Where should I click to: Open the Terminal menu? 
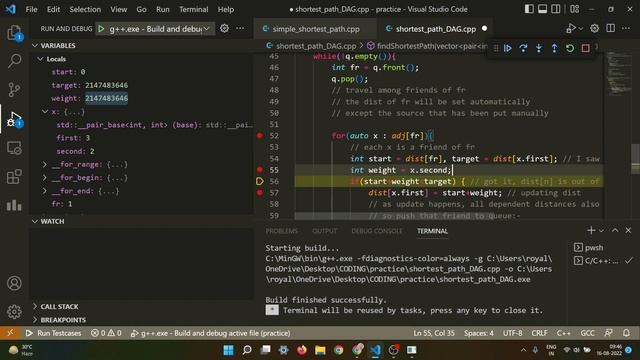193,9
